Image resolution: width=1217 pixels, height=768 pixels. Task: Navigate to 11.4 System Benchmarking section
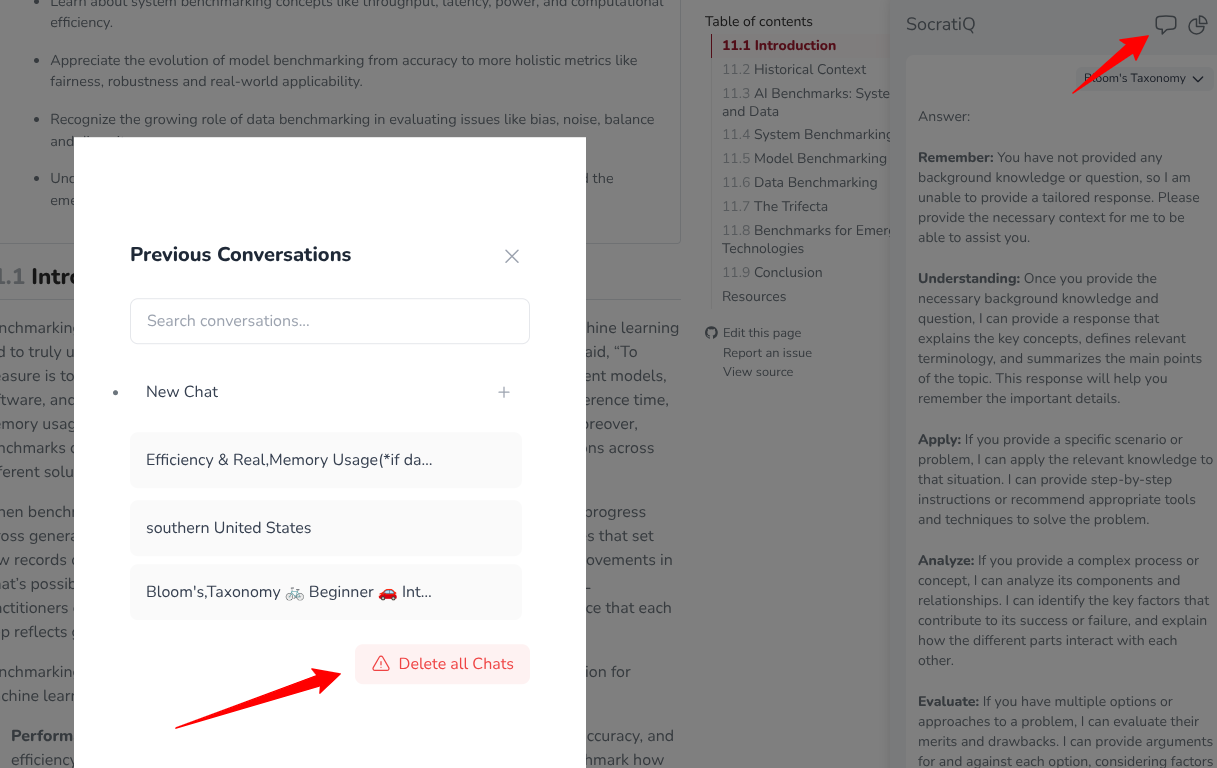click(805, 134)
